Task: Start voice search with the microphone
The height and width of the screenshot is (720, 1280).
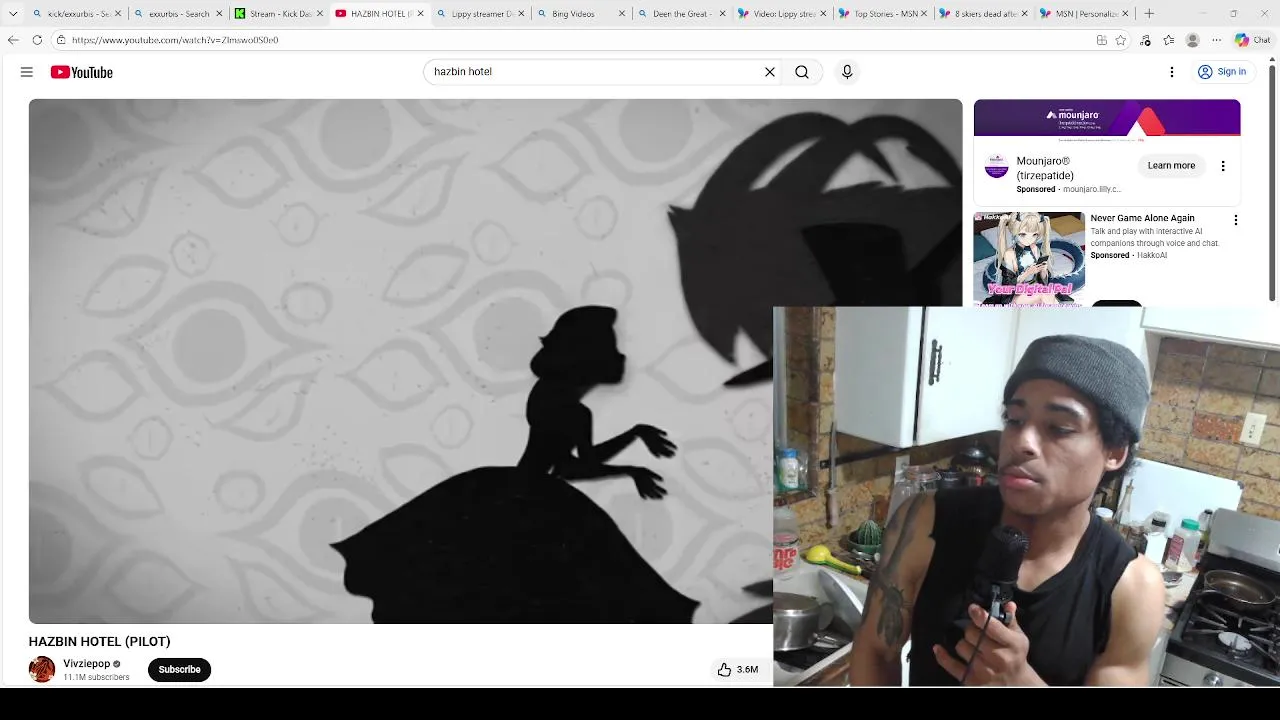Action: point(847,72)
